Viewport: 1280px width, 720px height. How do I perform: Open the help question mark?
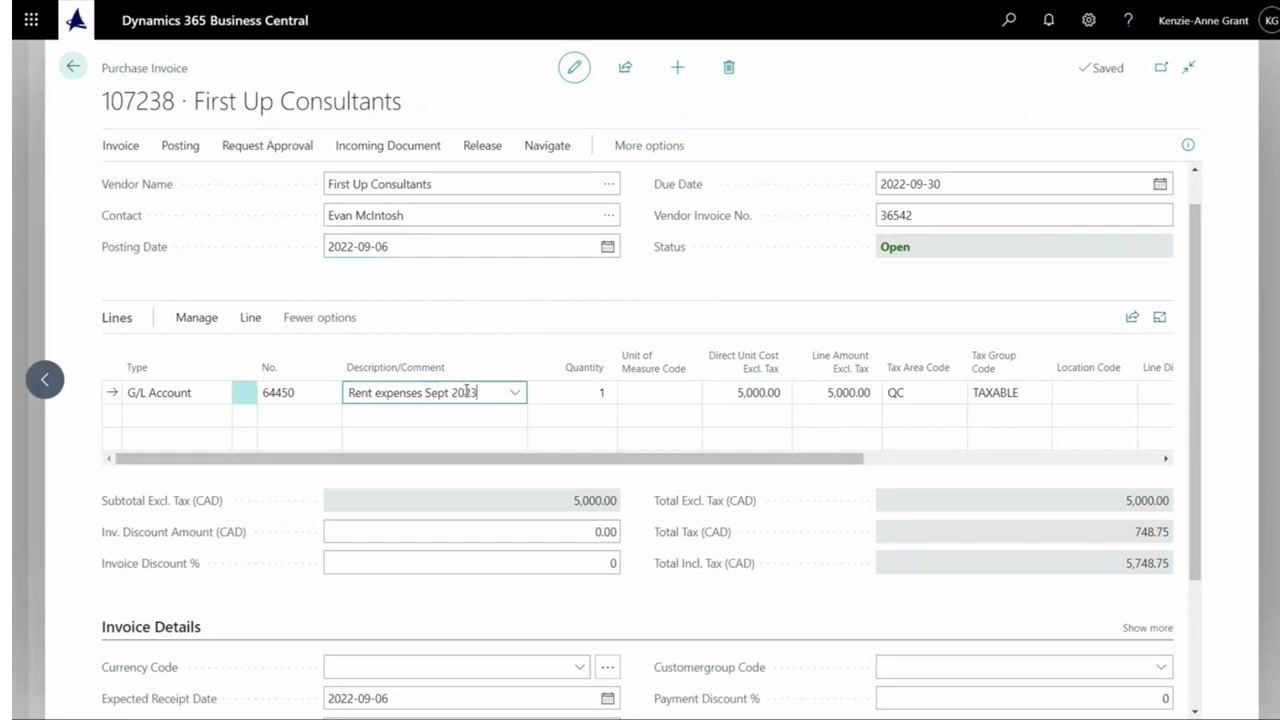(x=1128, y=20)
